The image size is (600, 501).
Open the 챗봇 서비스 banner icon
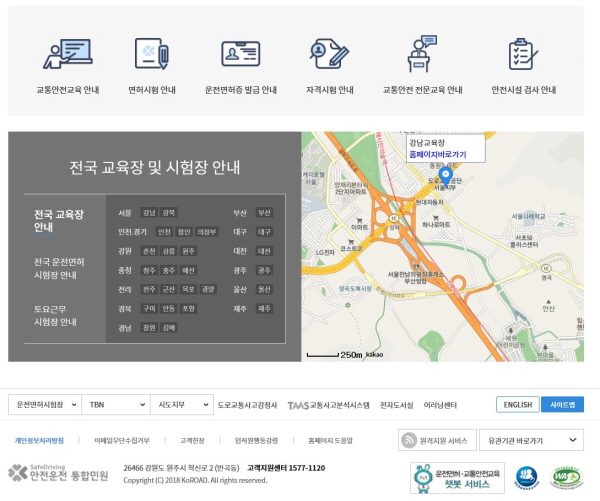click(457, 477)
